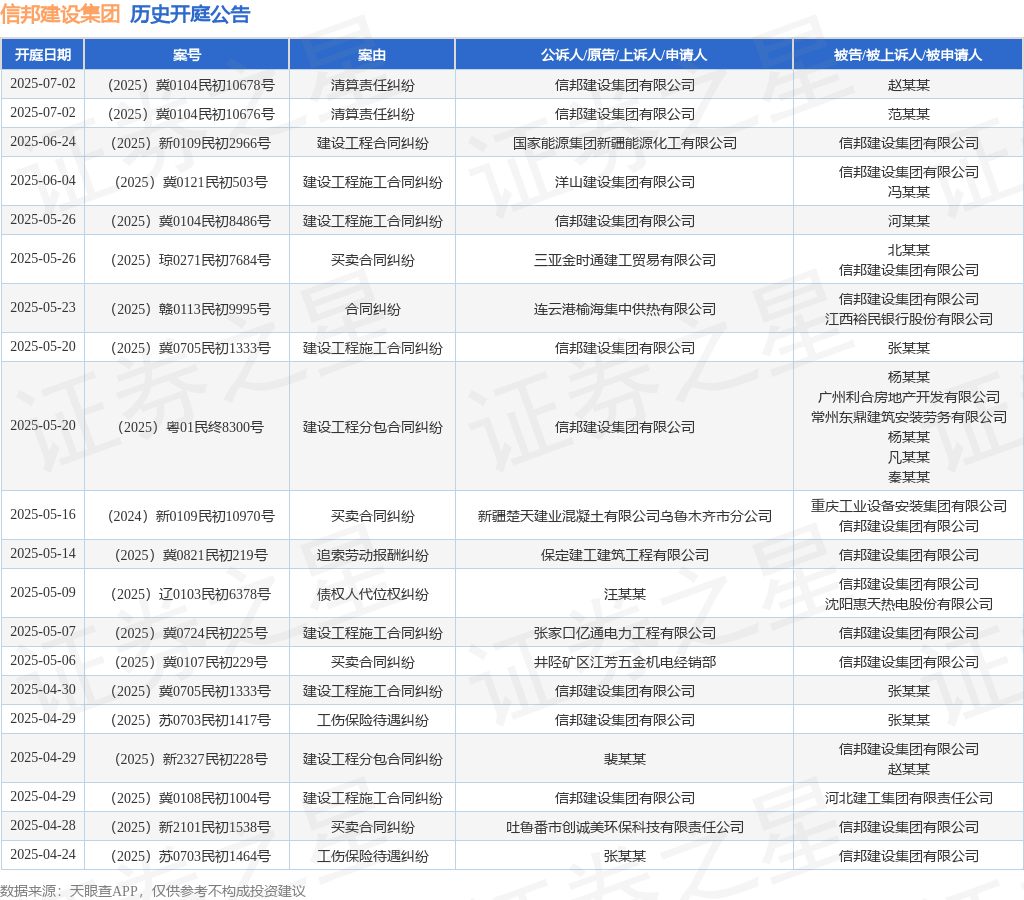1024x900 pixels.
Task: Click the 信邦建设集团 title text
Action: (x=60, y=14)
